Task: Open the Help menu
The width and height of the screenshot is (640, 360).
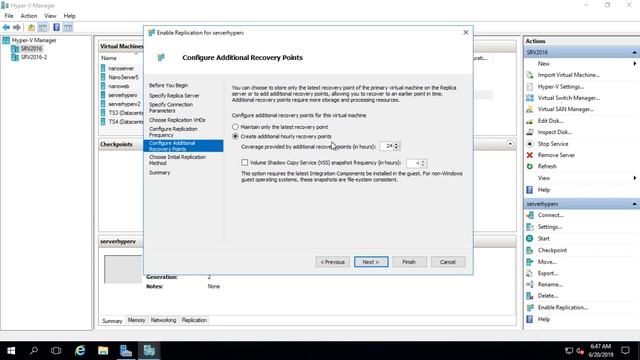Action: click(69, 16)
